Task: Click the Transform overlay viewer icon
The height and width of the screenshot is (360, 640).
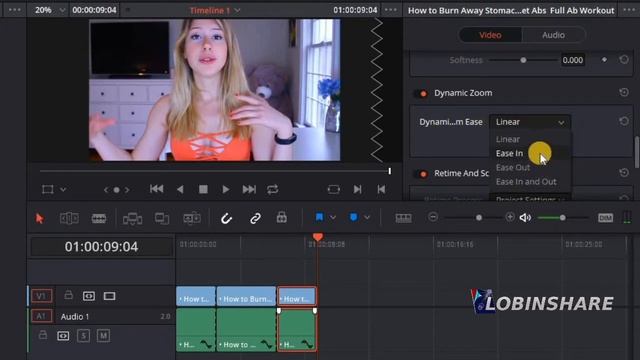Action: click(48, 190)
